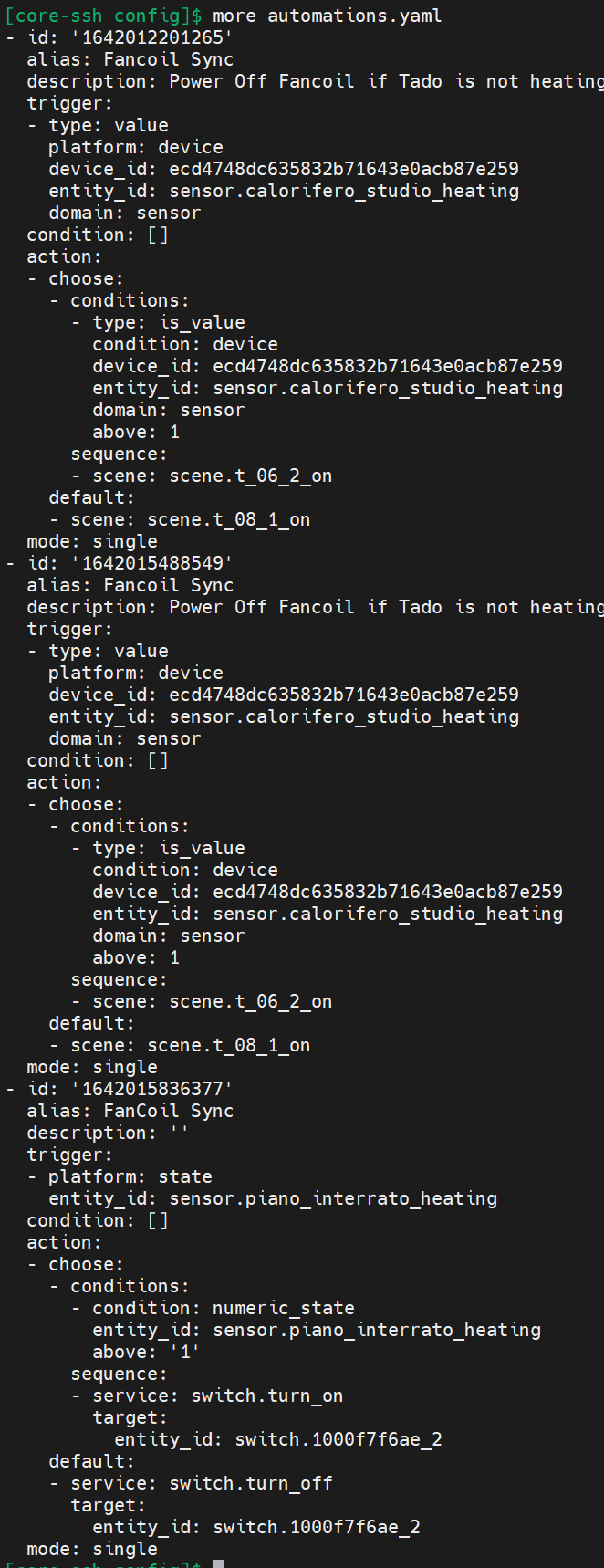Click the terminal cursor block at the bottom

pos(218,1563)
